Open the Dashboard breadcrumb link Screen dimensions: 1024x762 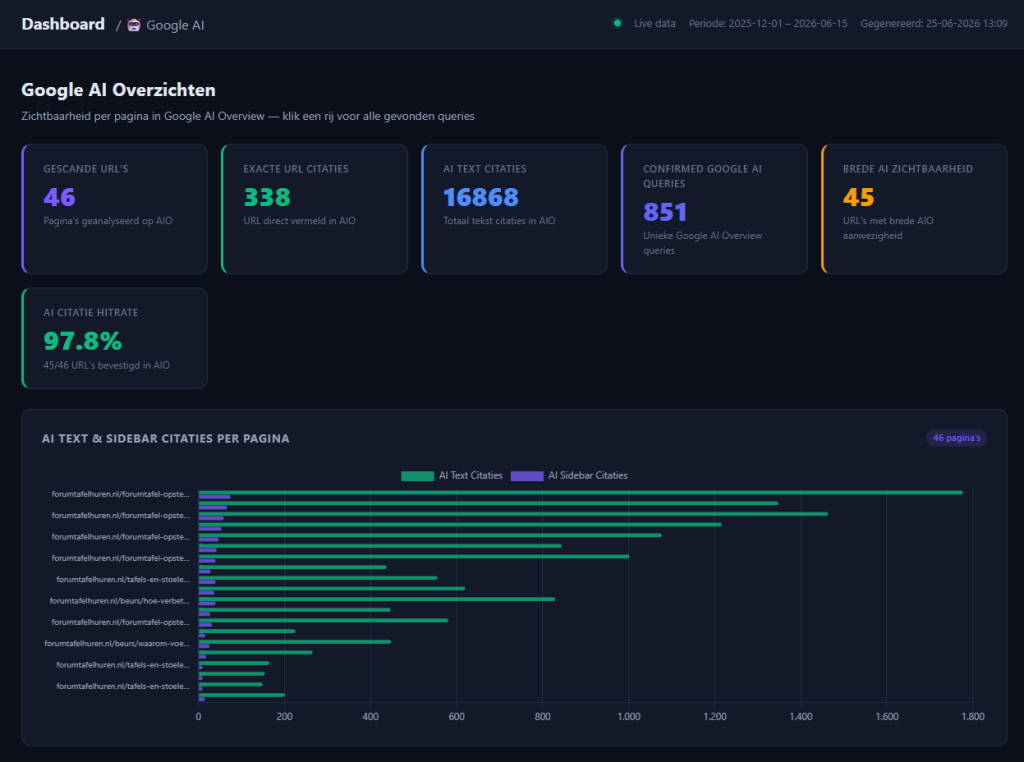tap(63, 24)
